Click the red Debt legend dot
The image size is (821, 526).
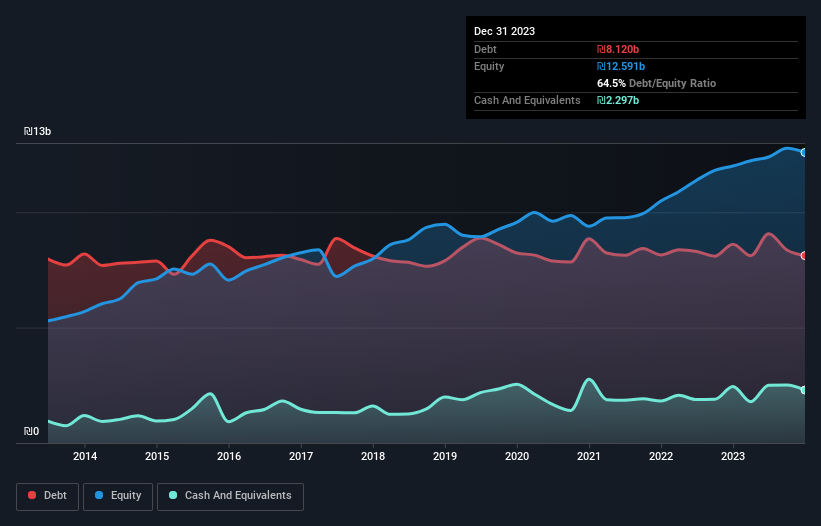[32, 495]
